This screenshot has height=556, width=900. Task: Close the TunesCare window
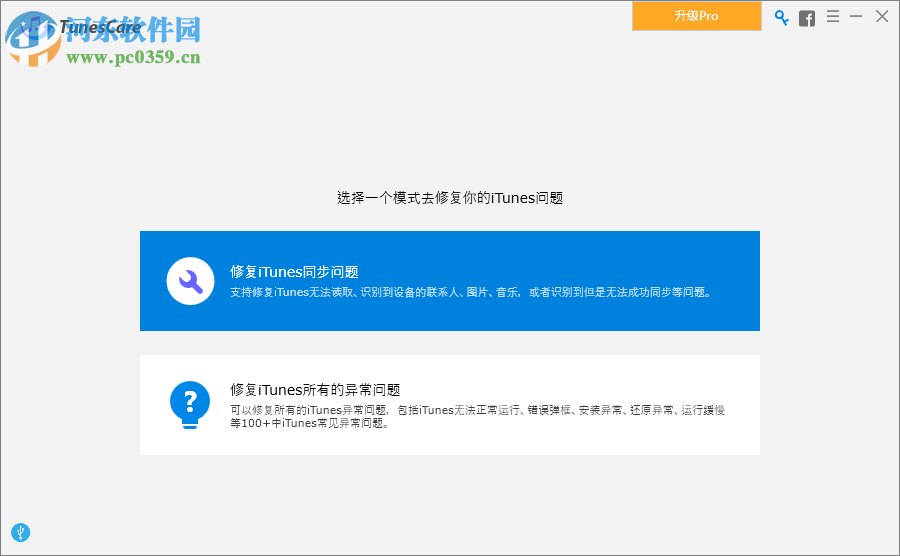pos(882,16)
